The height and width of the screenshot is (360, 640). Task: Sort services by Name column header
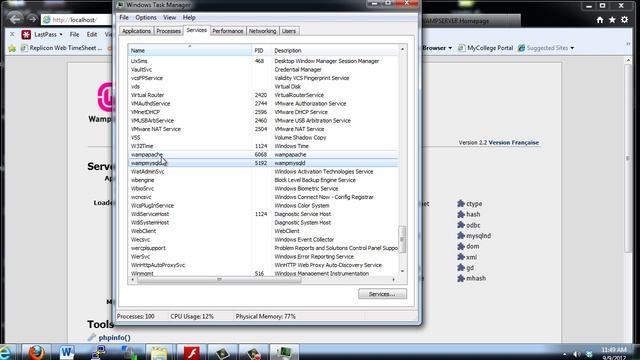click(x=190, y=50)
